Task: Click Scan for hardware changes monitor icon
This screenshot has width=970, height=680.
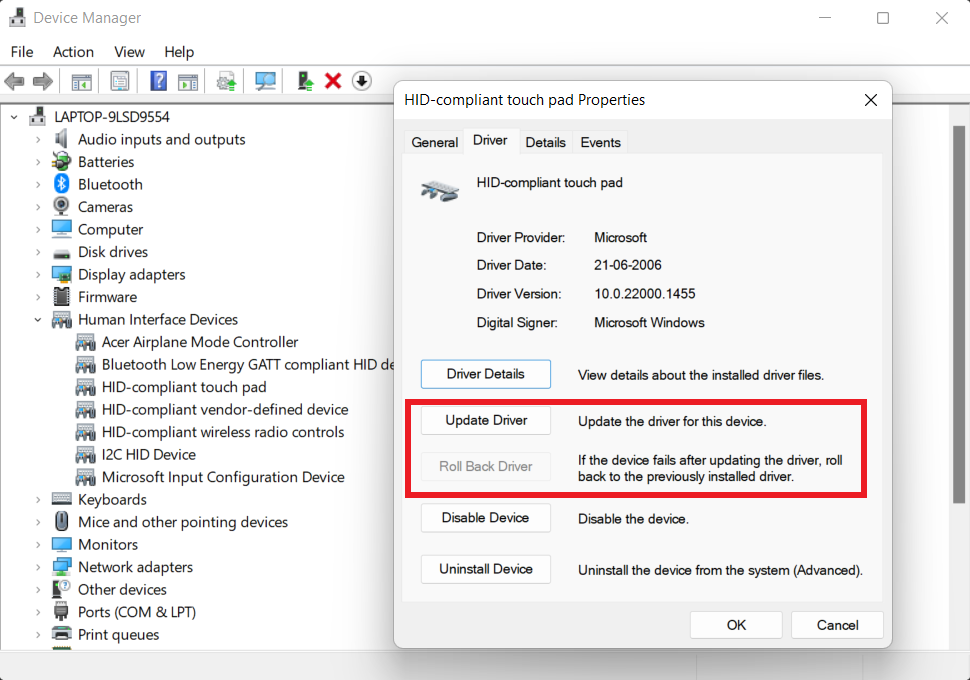Action: (x=265, y=81)
